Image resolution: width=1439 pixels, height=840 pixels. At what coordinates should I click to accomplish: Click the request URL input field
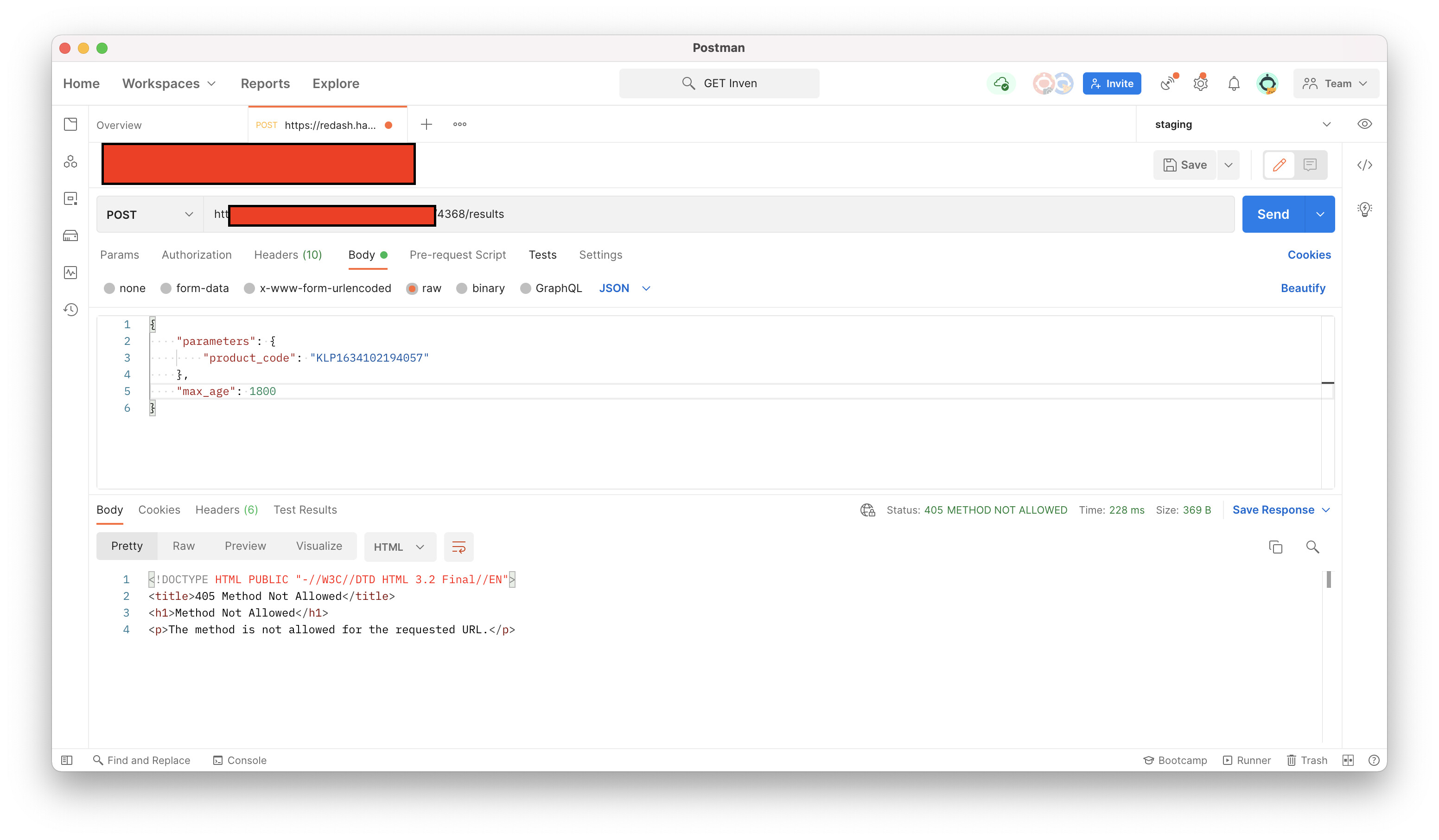pyautogui.click(x=719, y=214)
